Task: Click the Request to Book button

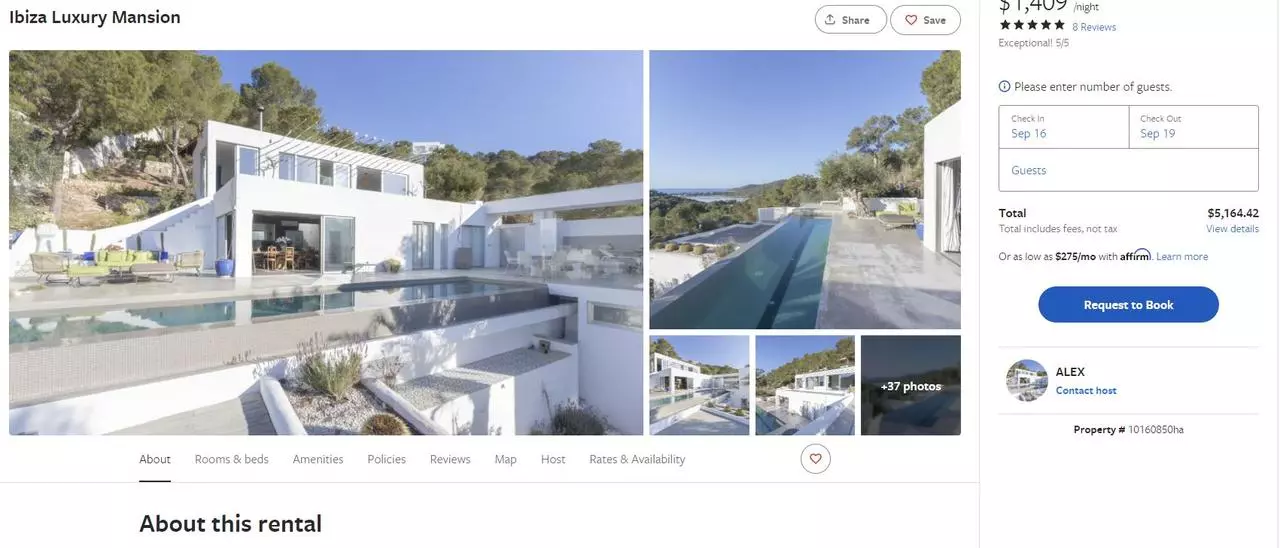Action: (x=1129, y=305)
